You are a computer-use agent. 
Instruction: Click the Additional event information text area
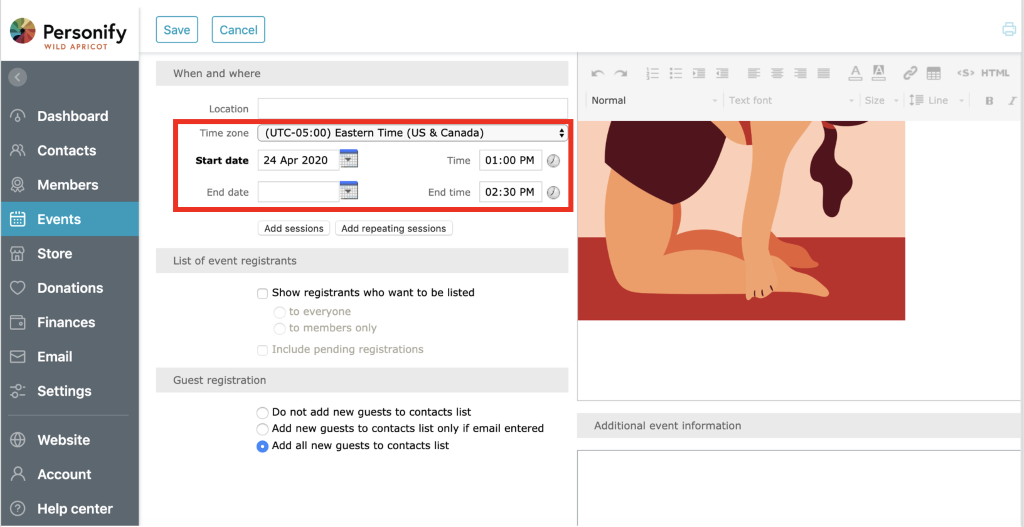[x=800, y=488]
